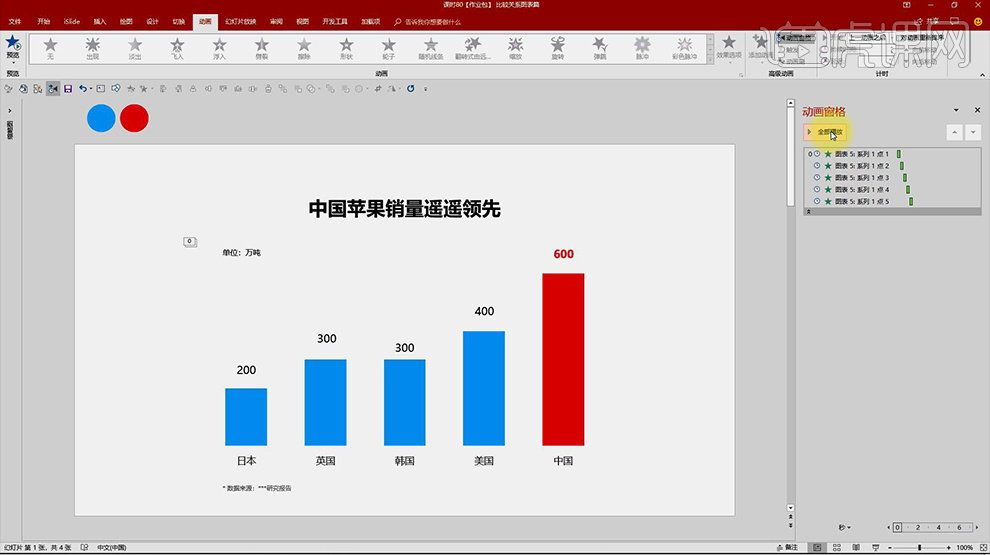Viewport: 990px width, 555px height.
Task: Customize quick access toolbar dropdown arrow
Action: 426,89
